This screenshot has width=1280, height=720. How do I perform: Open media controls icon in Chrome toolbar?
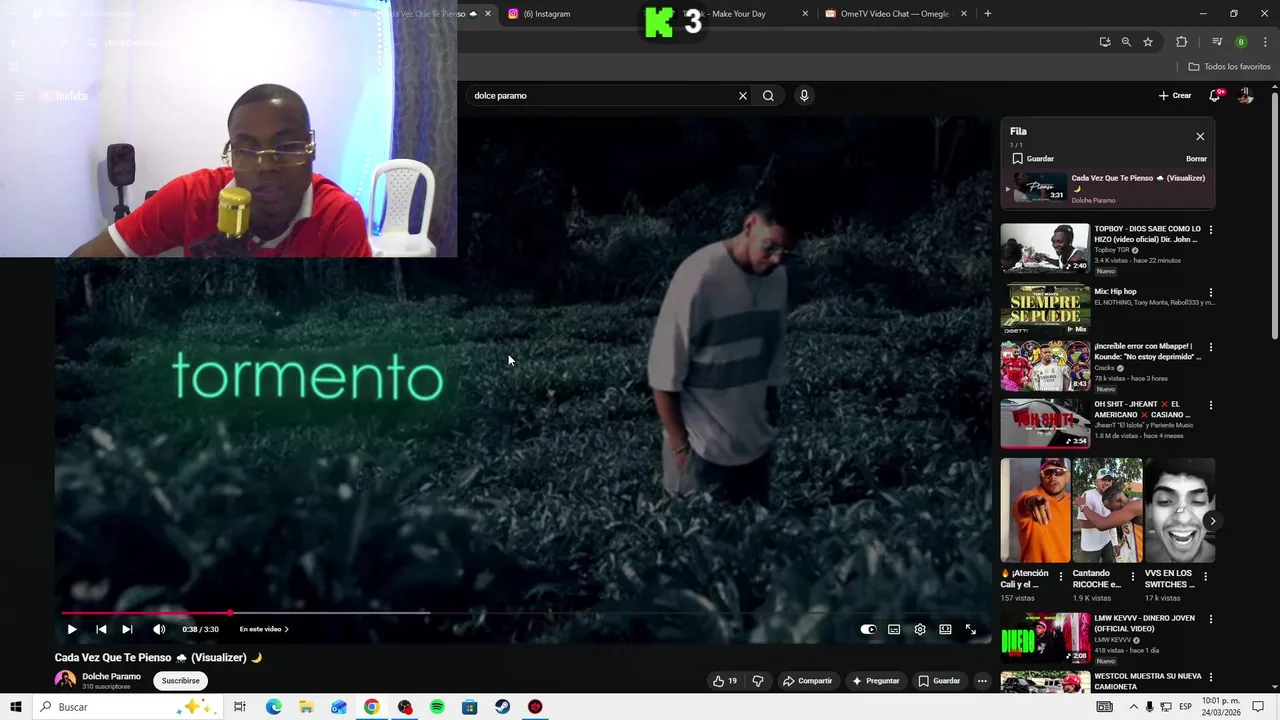point(1217,42)
